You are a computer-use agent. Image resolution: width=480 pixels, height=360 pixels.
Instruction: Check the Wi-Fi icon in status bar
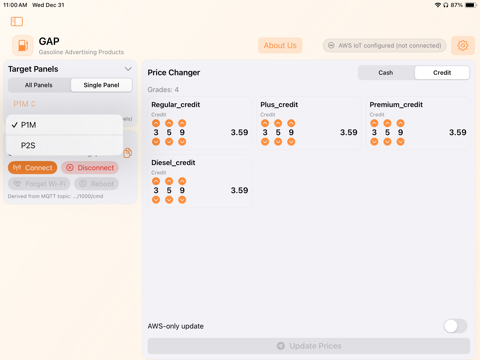[438, 5]
